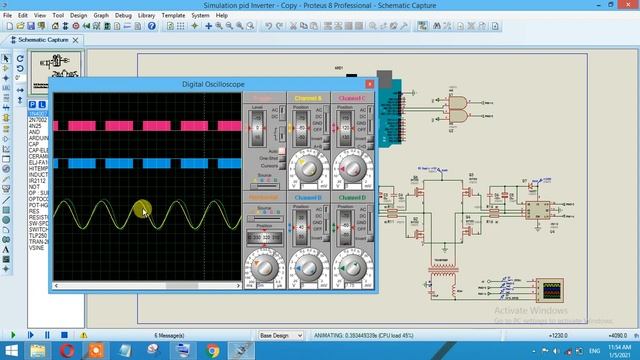
Task: Toggle the grid dots icon
Action: 180,26
